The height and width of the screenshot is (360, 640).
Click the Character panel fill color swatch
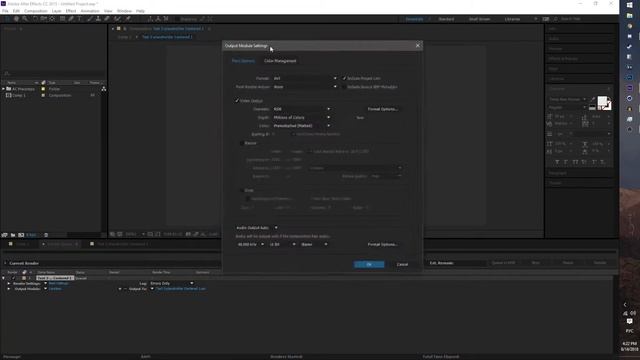tap(602, 101)
